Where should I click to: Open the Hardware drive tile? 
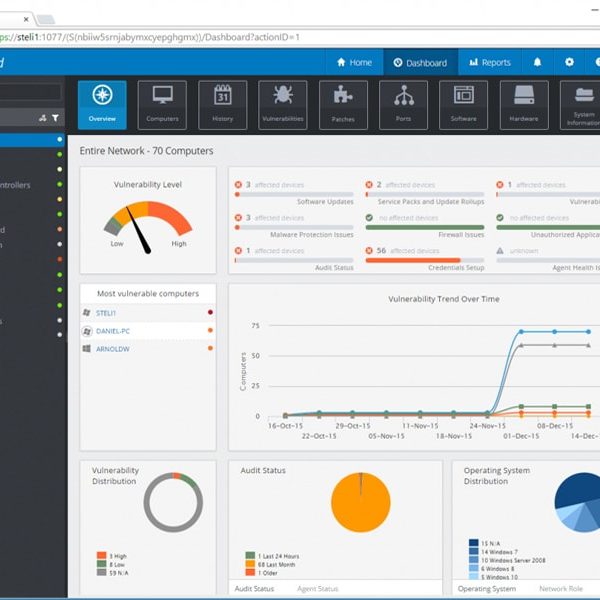tap(524, 105)
